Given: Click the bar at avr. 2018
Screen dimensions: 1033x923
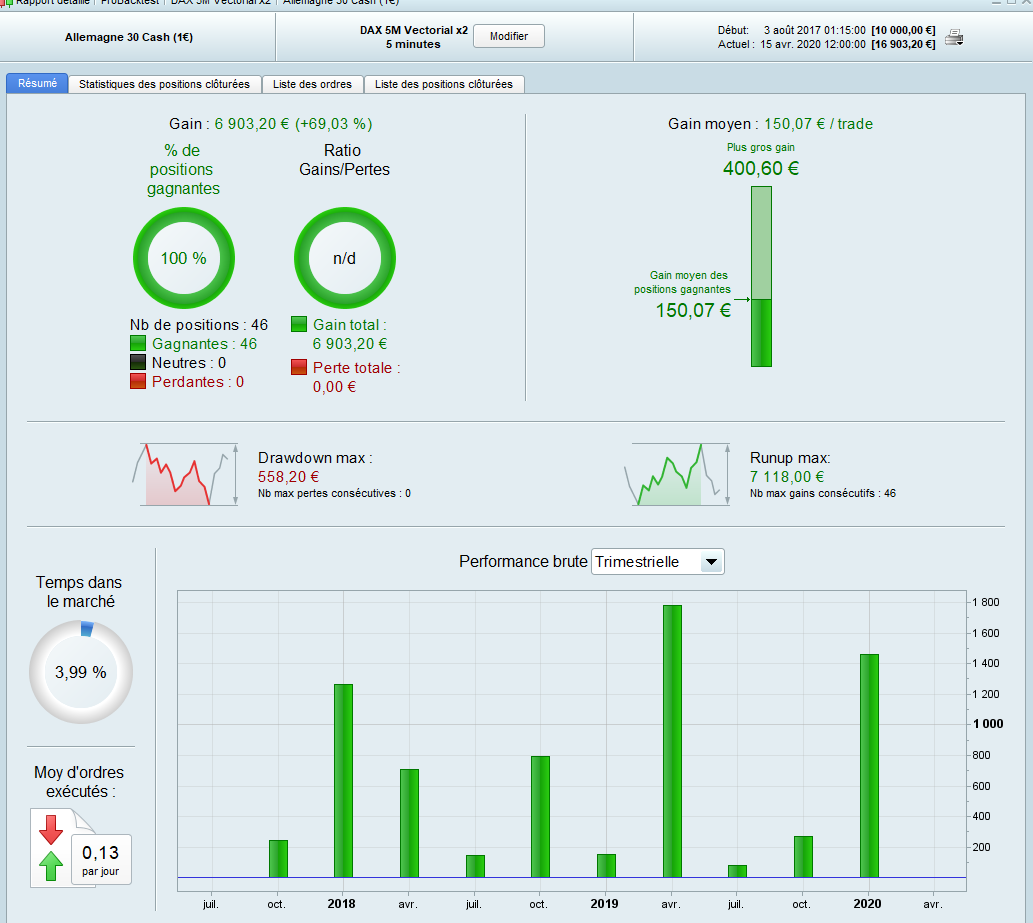Looking at the screenshot, I should 409,824.
